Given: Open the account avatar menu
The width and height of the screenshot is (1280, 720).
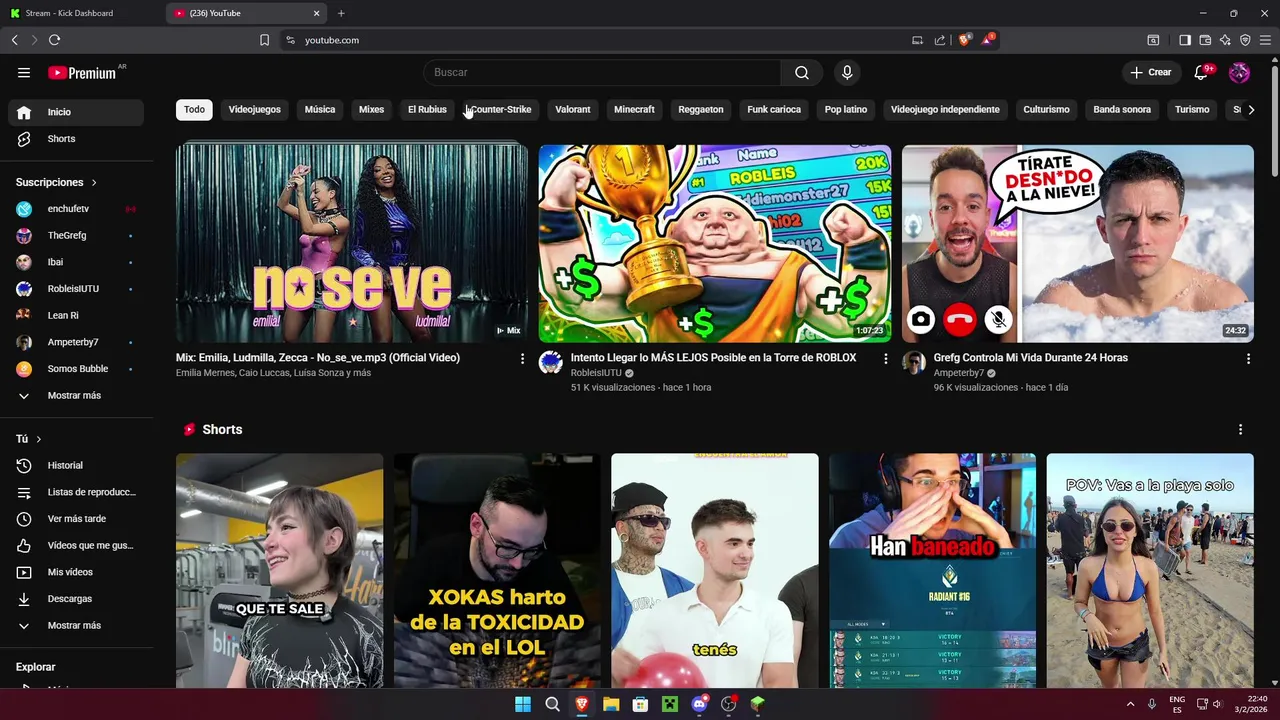Looking at the screenshot, I should pos(1239,72).
